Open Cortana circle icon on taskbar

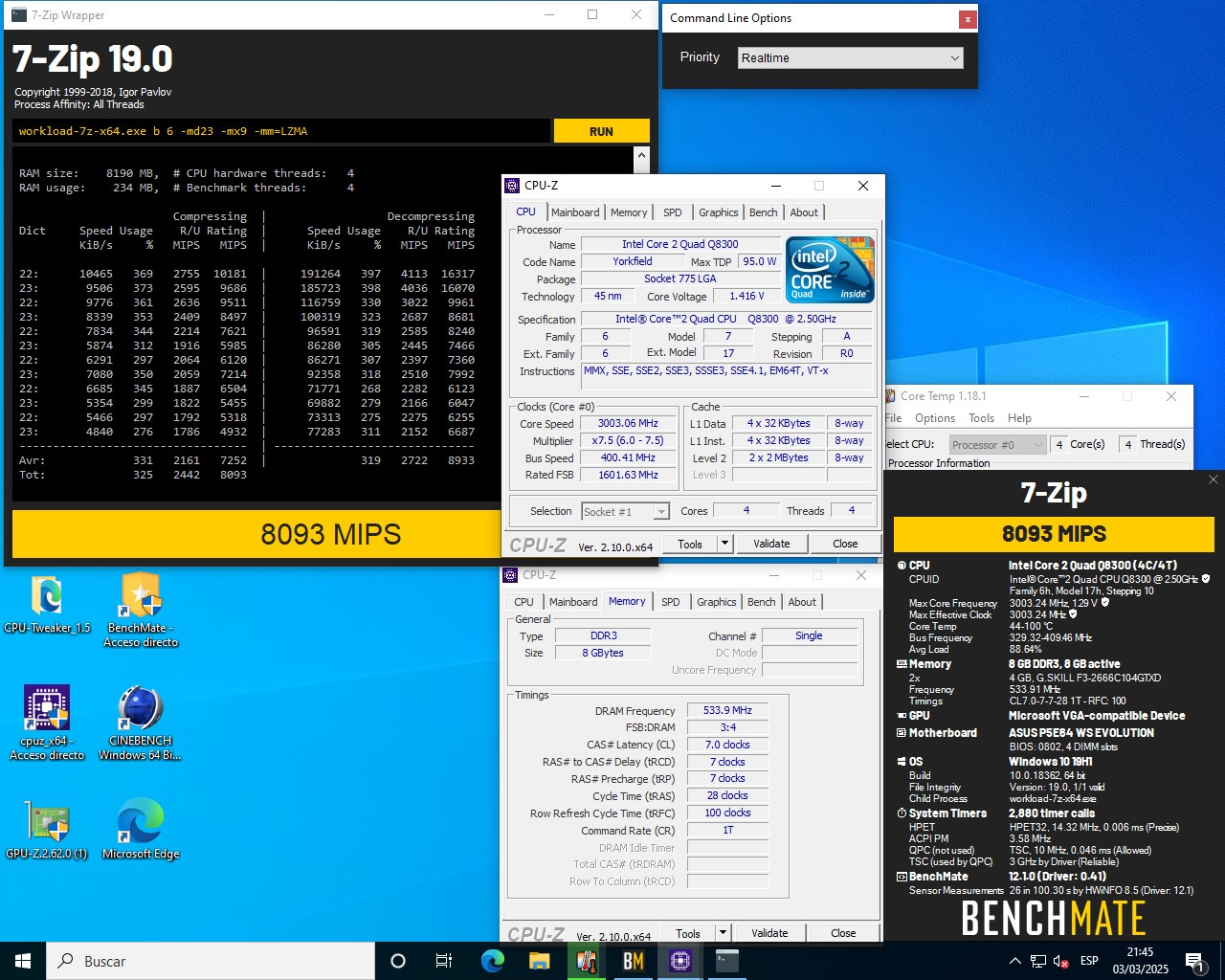[398, 961]
